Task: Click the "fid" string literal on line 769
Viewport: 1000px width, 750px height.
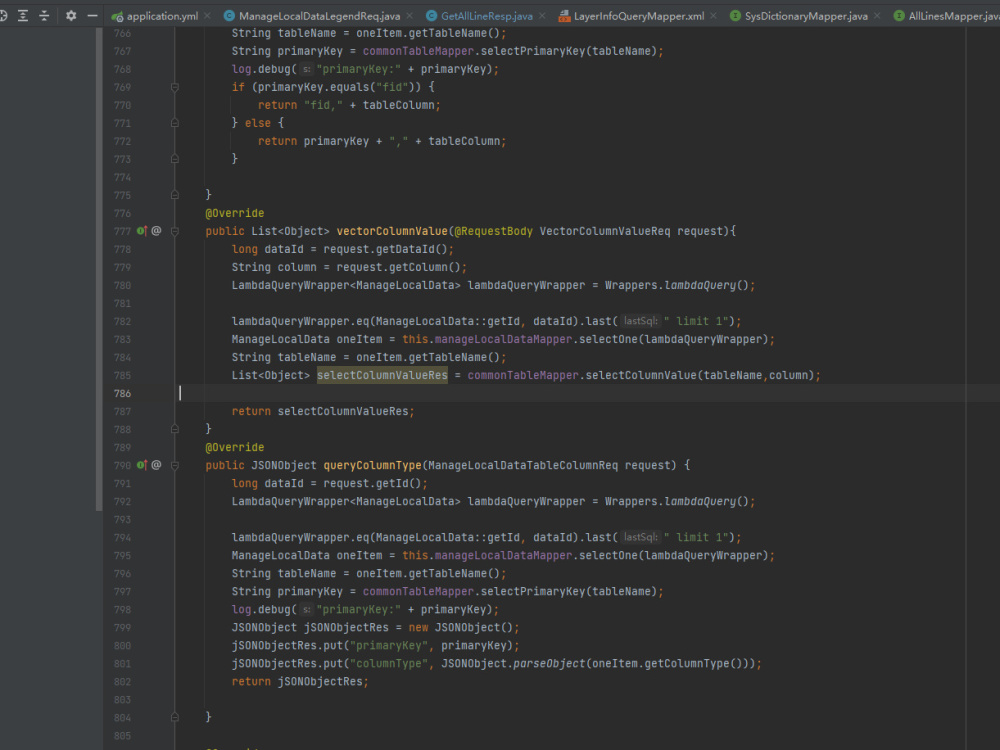Action: click(x=392, y=87)
